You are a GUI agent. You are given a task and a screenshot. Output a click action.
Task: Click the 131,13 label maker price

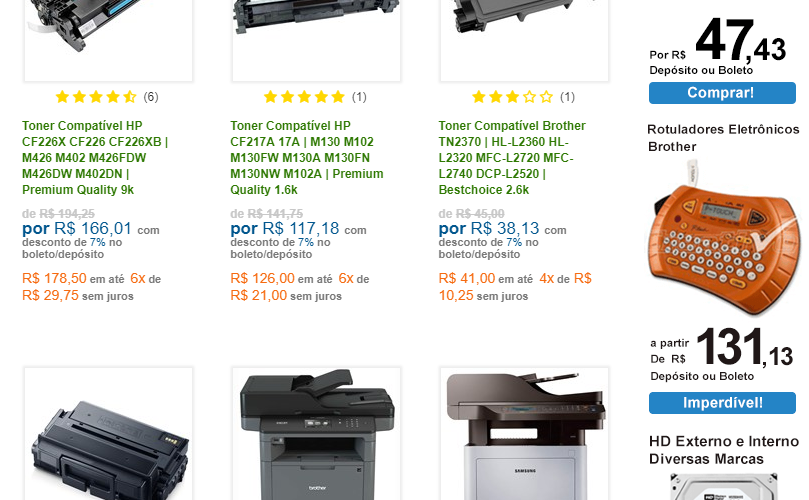(744, 347)
